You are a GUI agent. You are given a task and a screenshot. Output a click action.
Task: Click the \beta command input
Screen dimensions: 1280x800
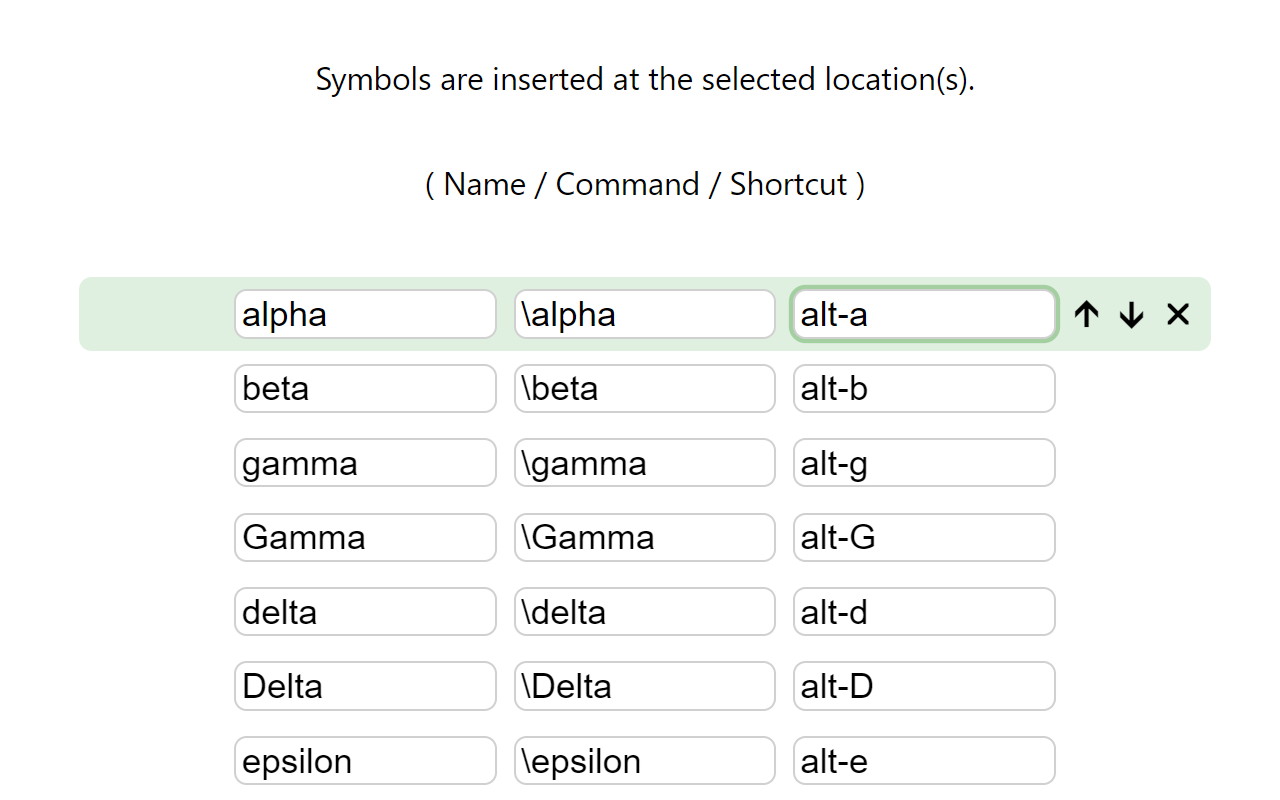pos(645,389)
